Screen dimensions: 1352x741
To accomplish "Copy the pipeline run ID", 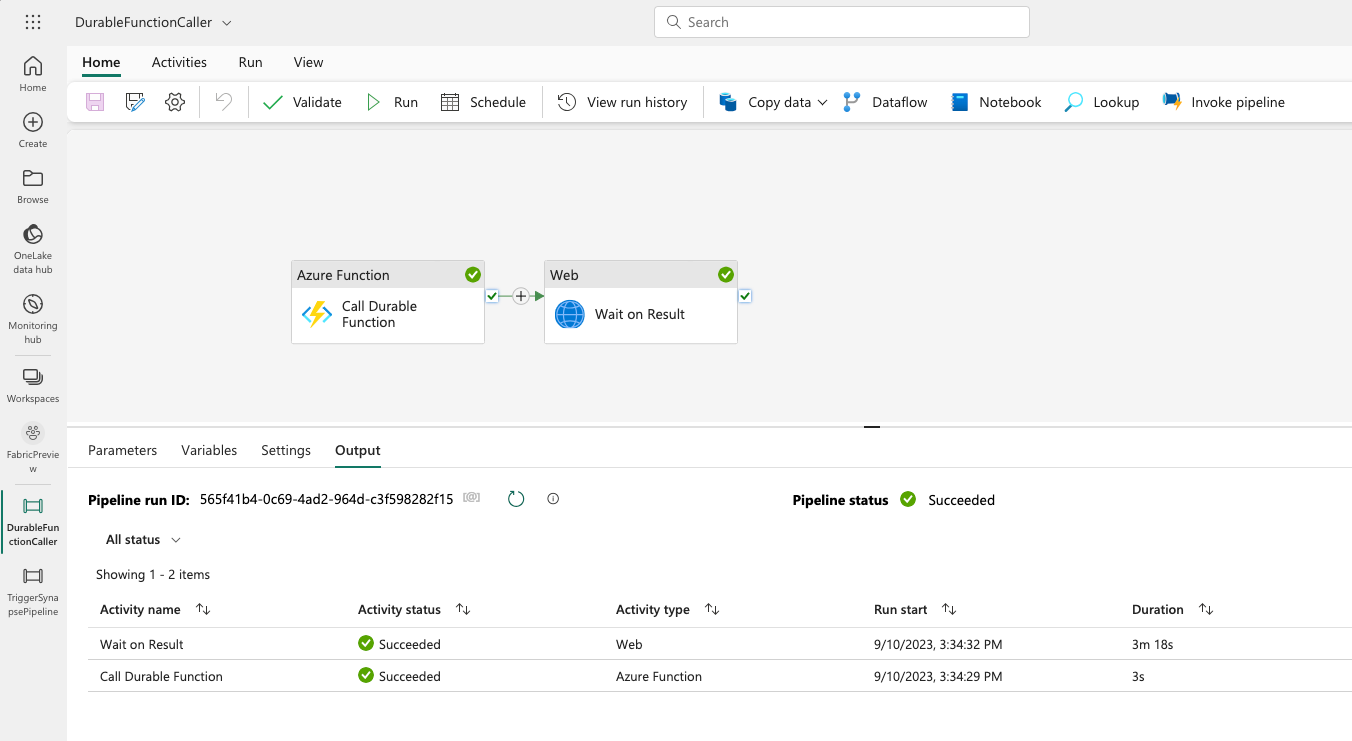I will pyautogui.click(x=472, y=498).
